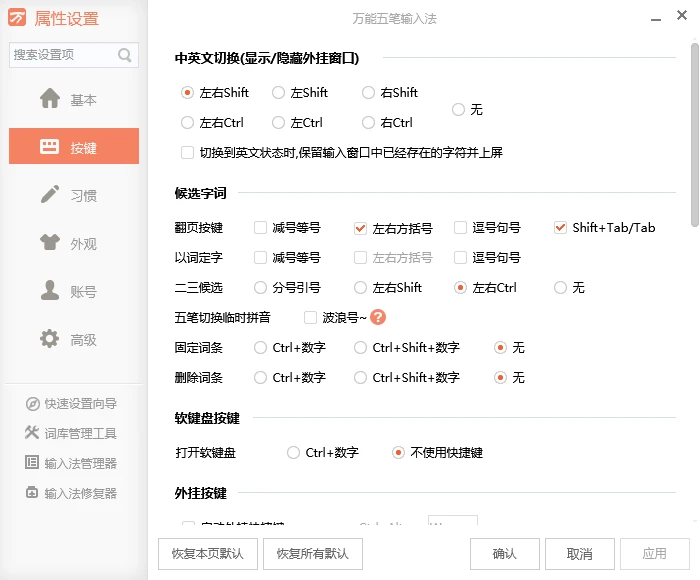Uncheck the Shift+Tab/Tab paging checkbox
Screen dimensions: 700x580
click(560, 228)
